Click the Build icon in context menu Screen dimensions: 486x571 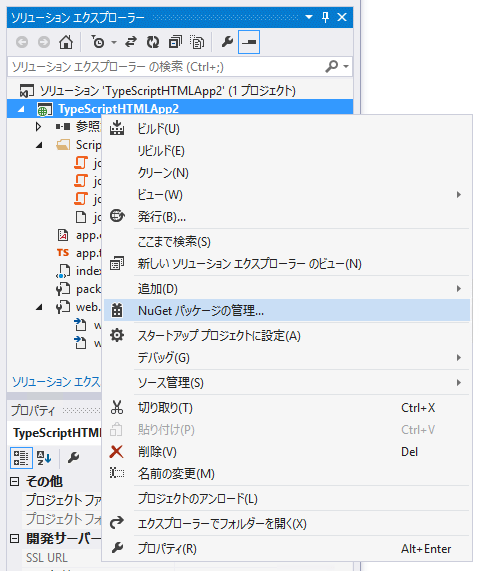[117, 128]
